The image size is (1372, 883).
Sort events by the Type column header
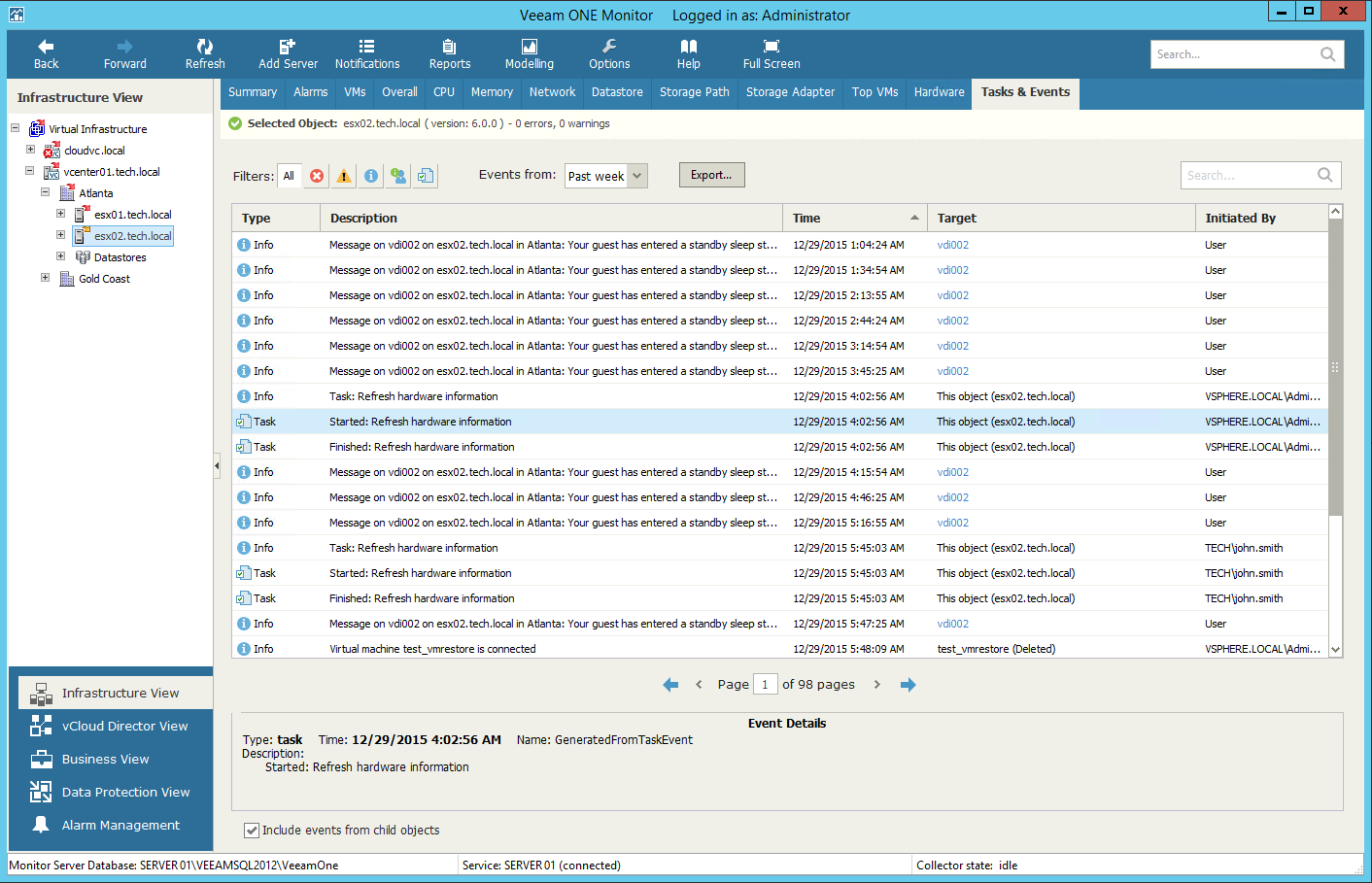point(276,219)
